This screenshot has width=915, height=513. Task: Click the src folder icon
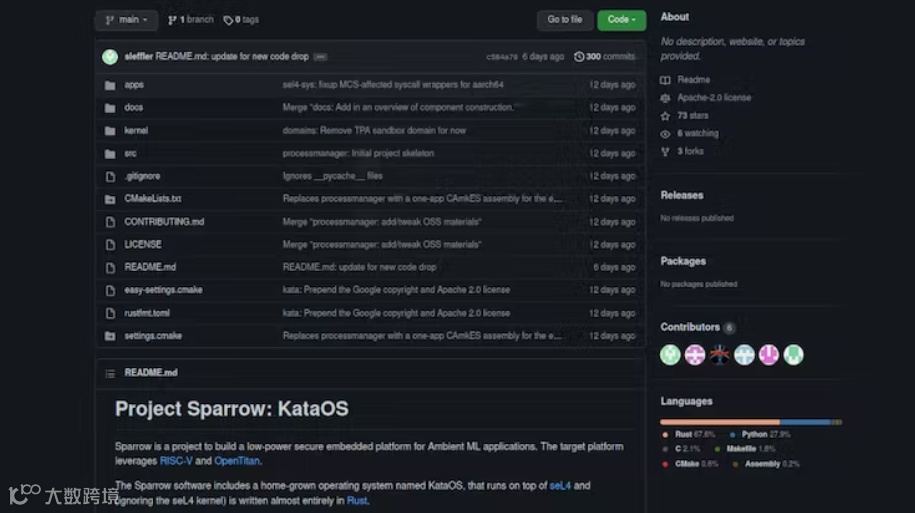pyautogui.click(x=110, y=154)
